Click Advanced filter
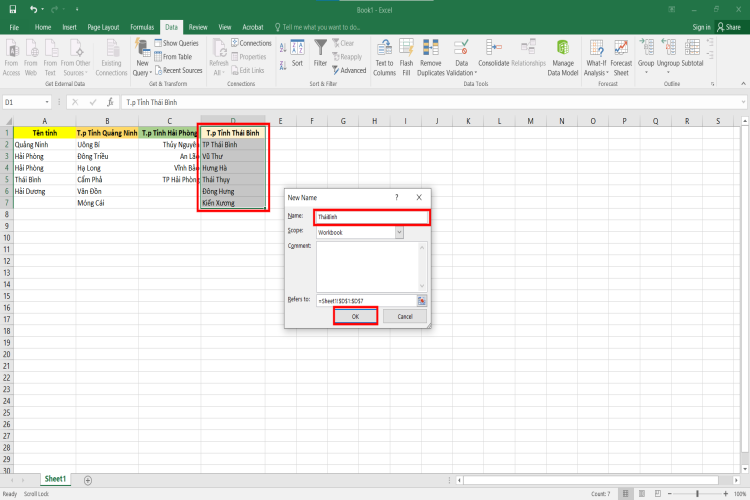This screenshot has width=750, height=500. (x=350, y=71)
